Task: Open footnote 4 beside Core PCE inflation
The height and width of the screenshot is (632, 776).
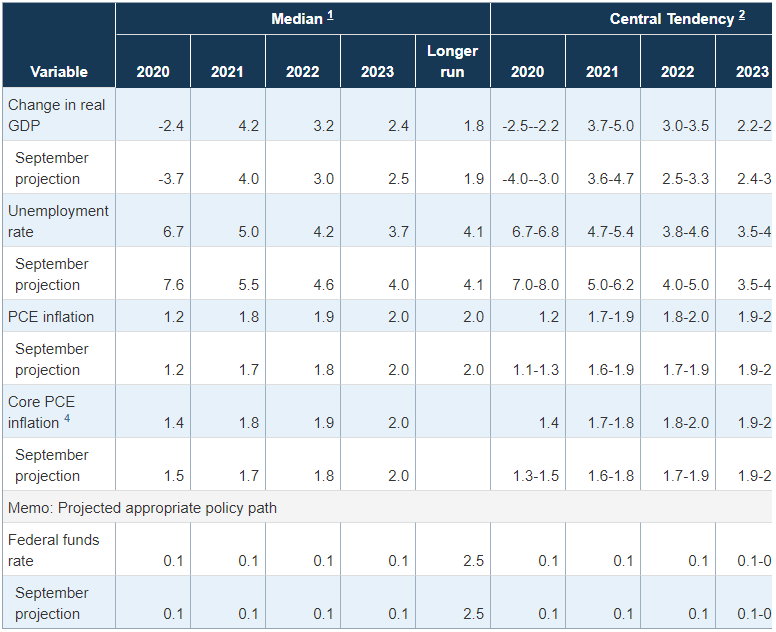Action: pyautogui.click(x=67, y=419)
